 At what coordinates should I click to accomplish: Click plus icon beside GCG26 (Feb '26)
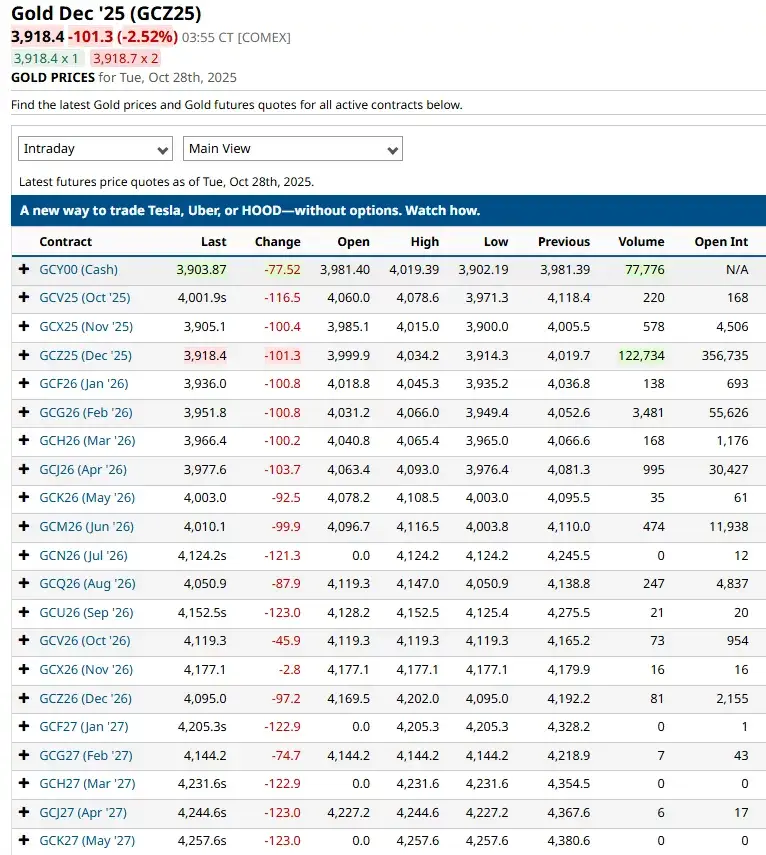click(24, 412)
